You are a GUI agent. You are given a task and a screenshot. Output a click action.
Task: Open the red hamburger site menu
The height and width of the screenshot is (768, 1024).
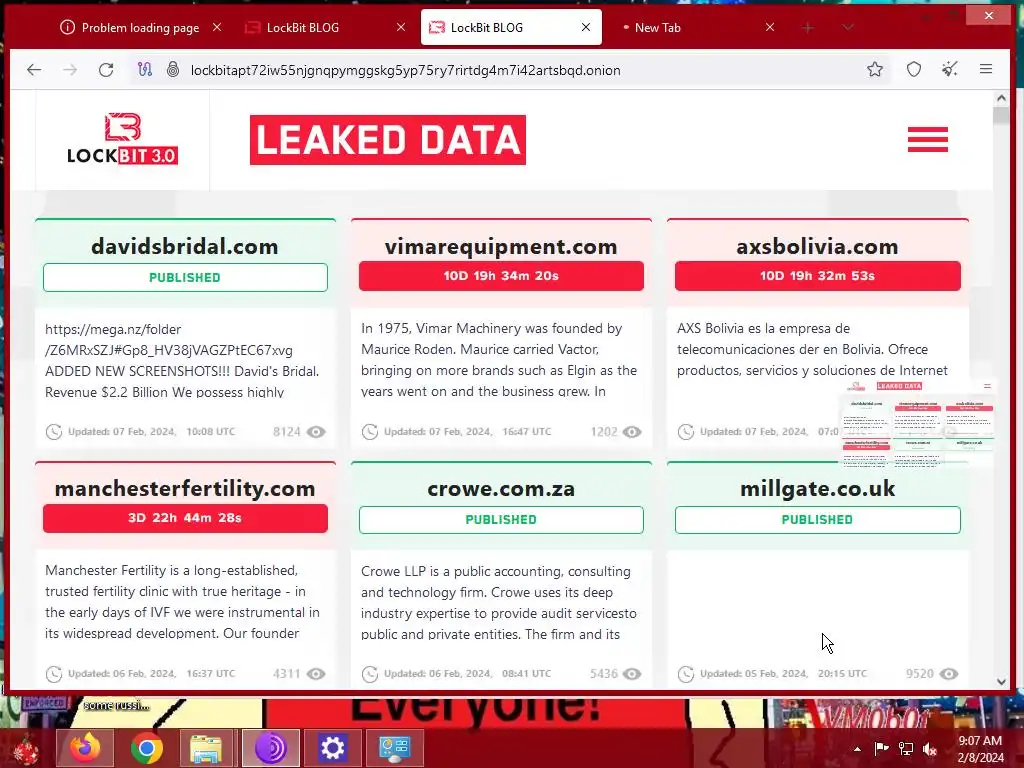point(927,139)
